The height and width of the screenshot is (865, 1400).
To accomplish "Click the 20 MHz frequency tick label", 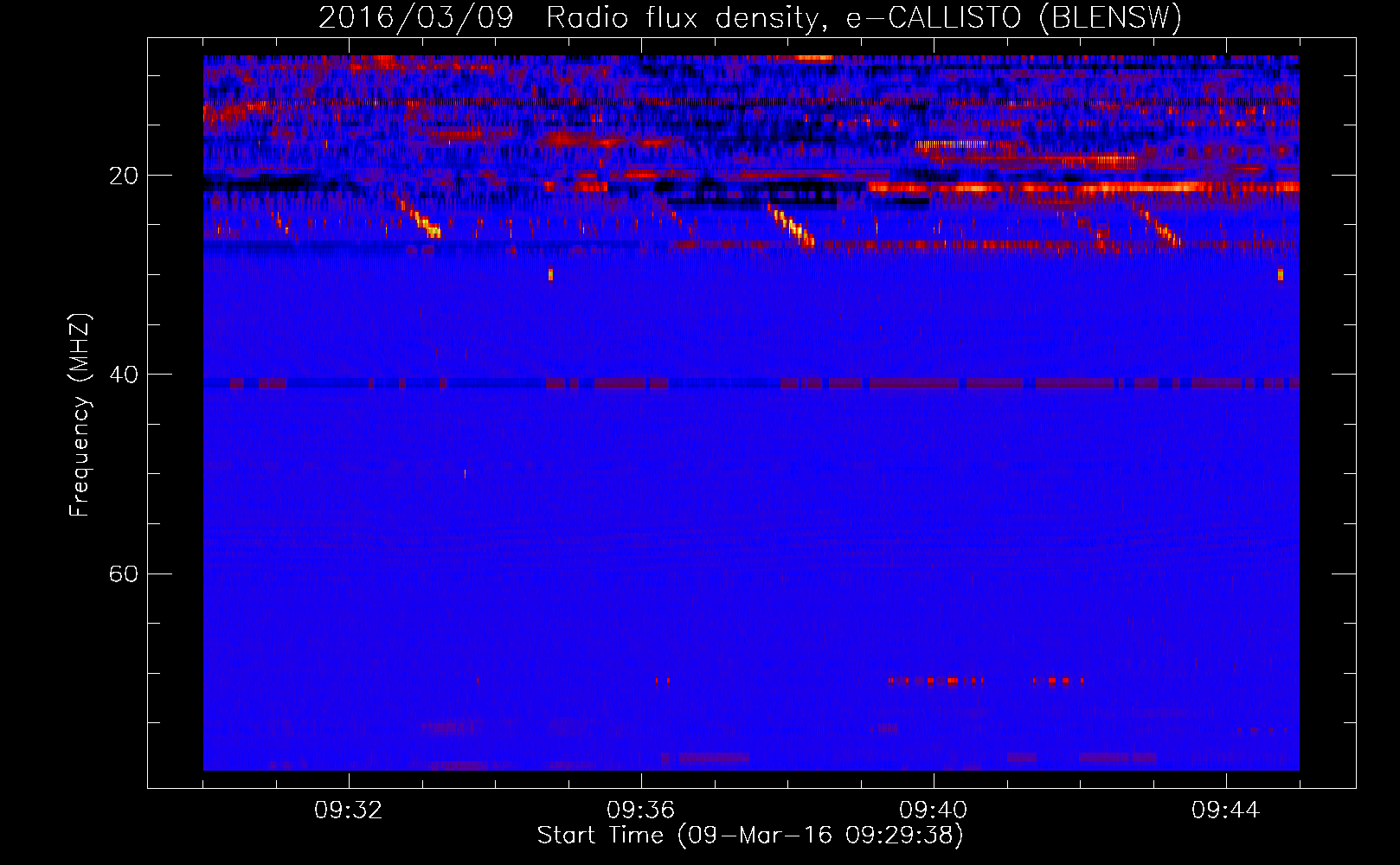I will tap(124, 176).
